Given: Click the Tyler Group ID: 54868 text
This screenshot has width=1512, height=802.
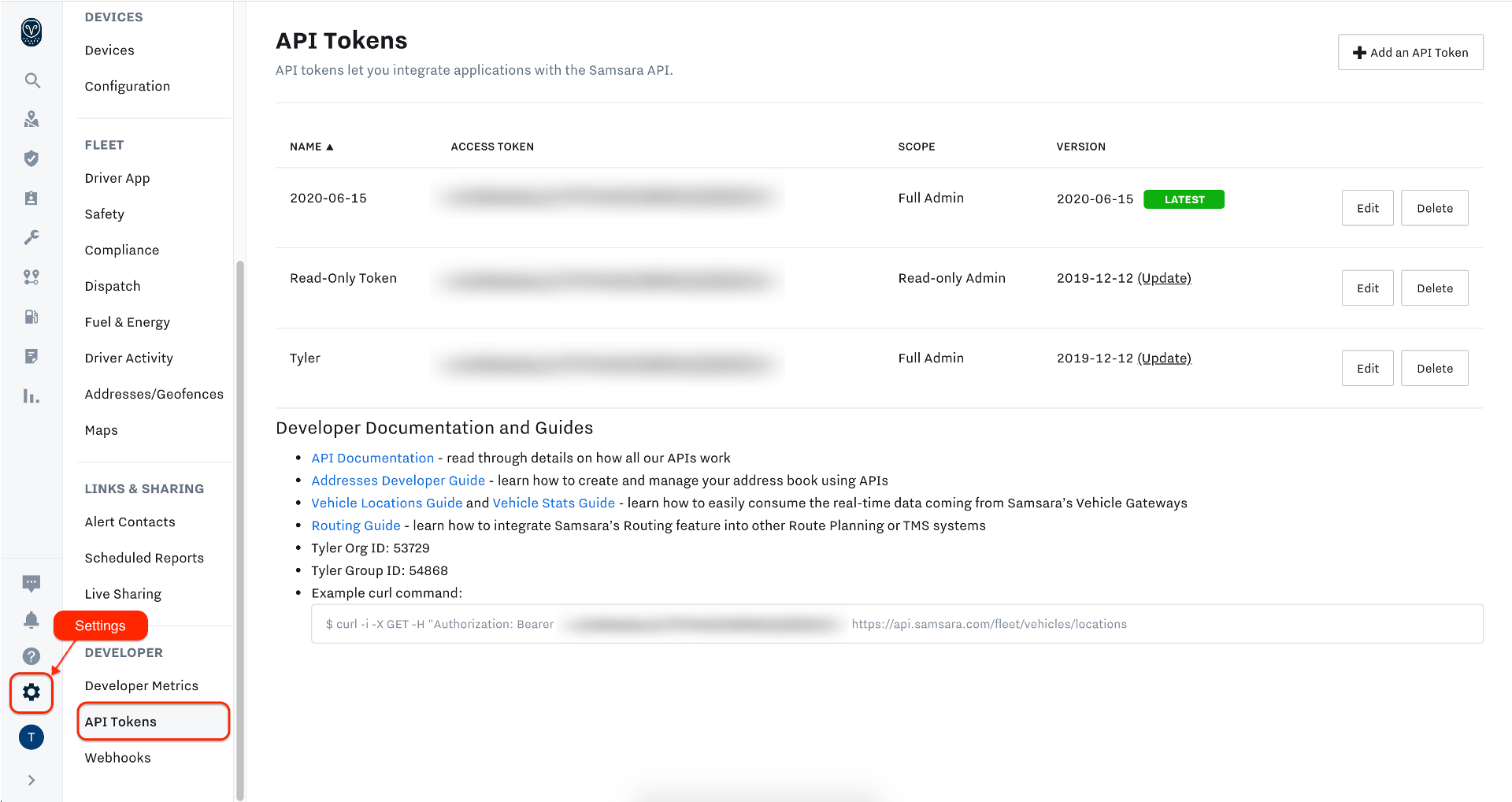Looking at the screenshot, I should [x=380, y=571].
